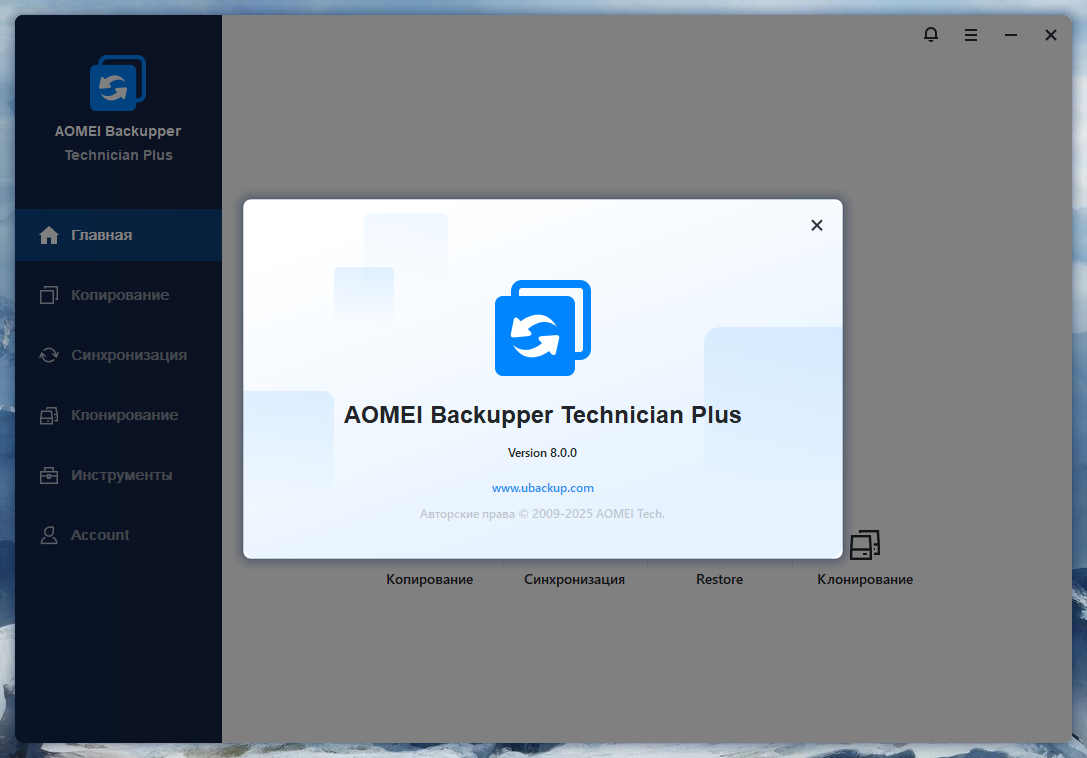Go to Главная in sidebar
Image resolution: width=1087 pixels, height=758 pixels.
tap(119, 235)
